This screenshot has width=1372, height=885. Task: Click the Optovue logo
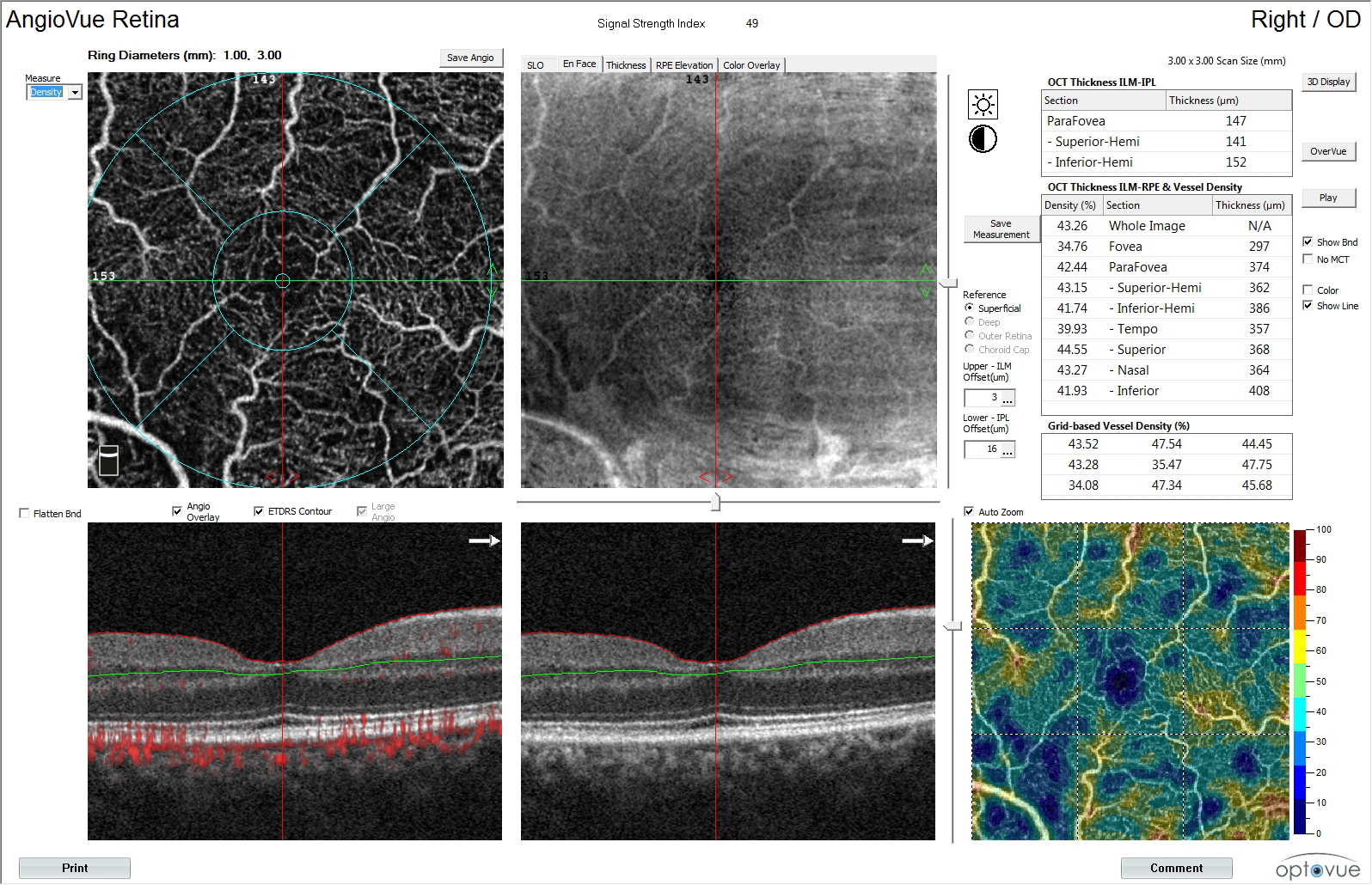pyautogui.click(x=1317, y=868)
